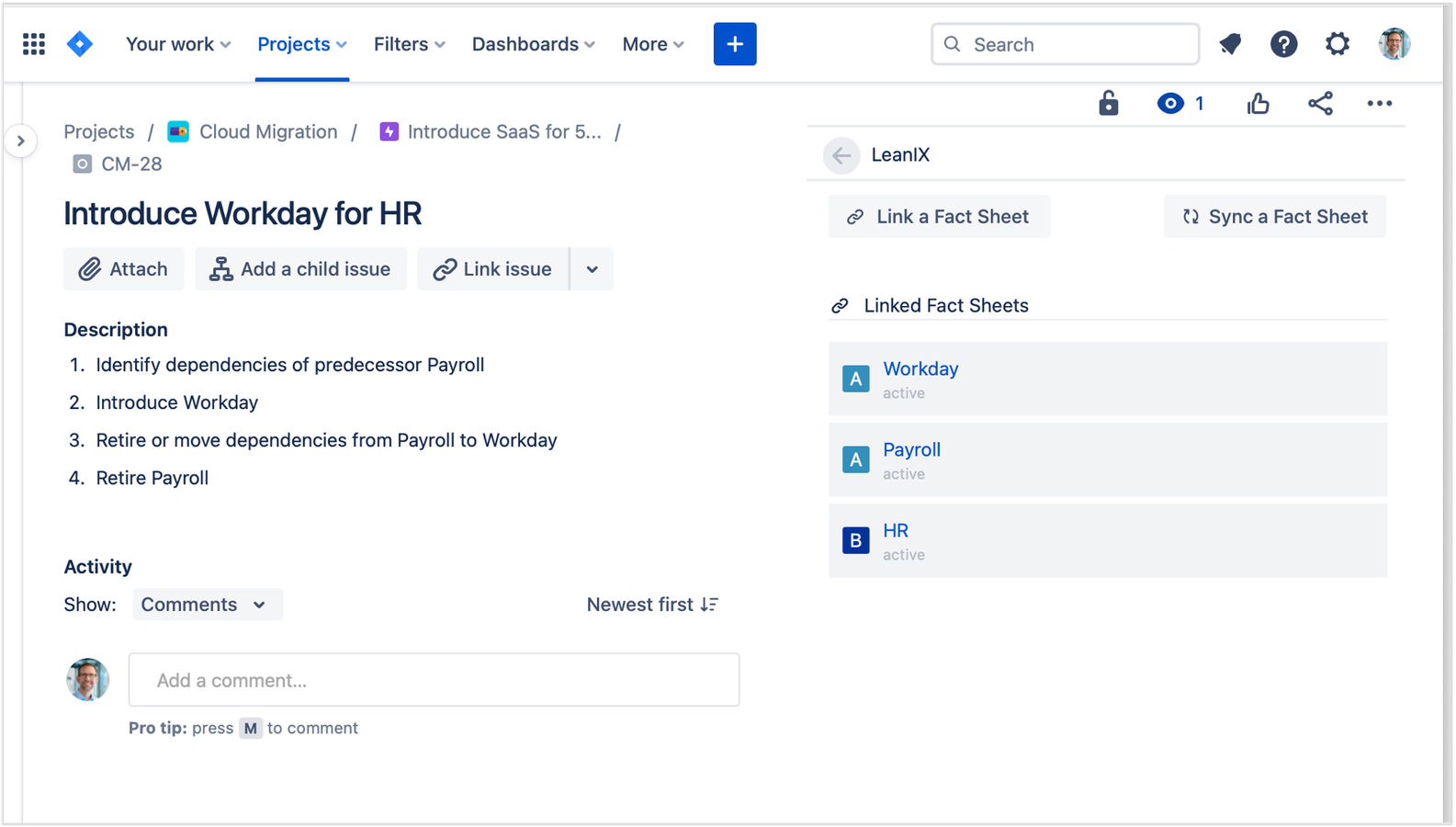Expand the collapsed left sidebar
Screen dimensions: 1456x827
click(20, 142)
